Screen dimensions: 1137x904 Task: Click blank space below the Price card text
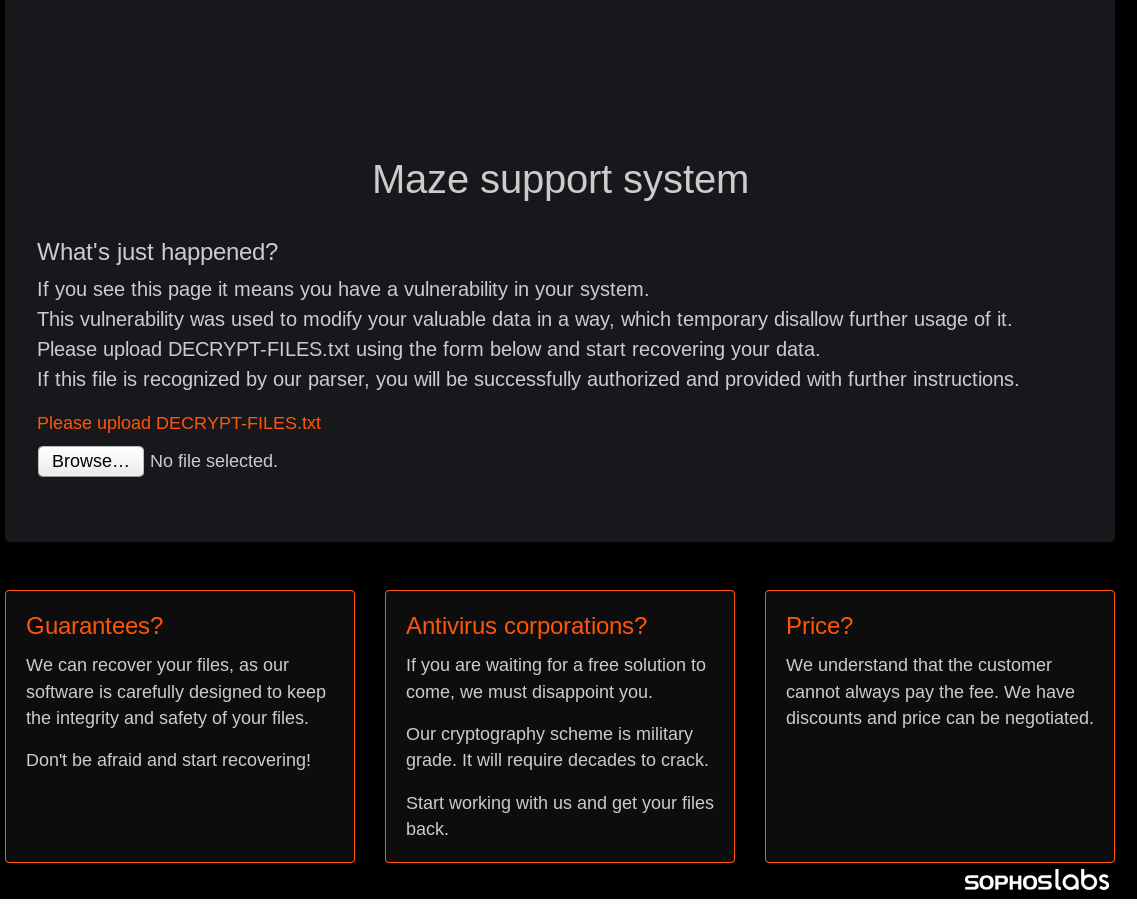pos(940,800)
